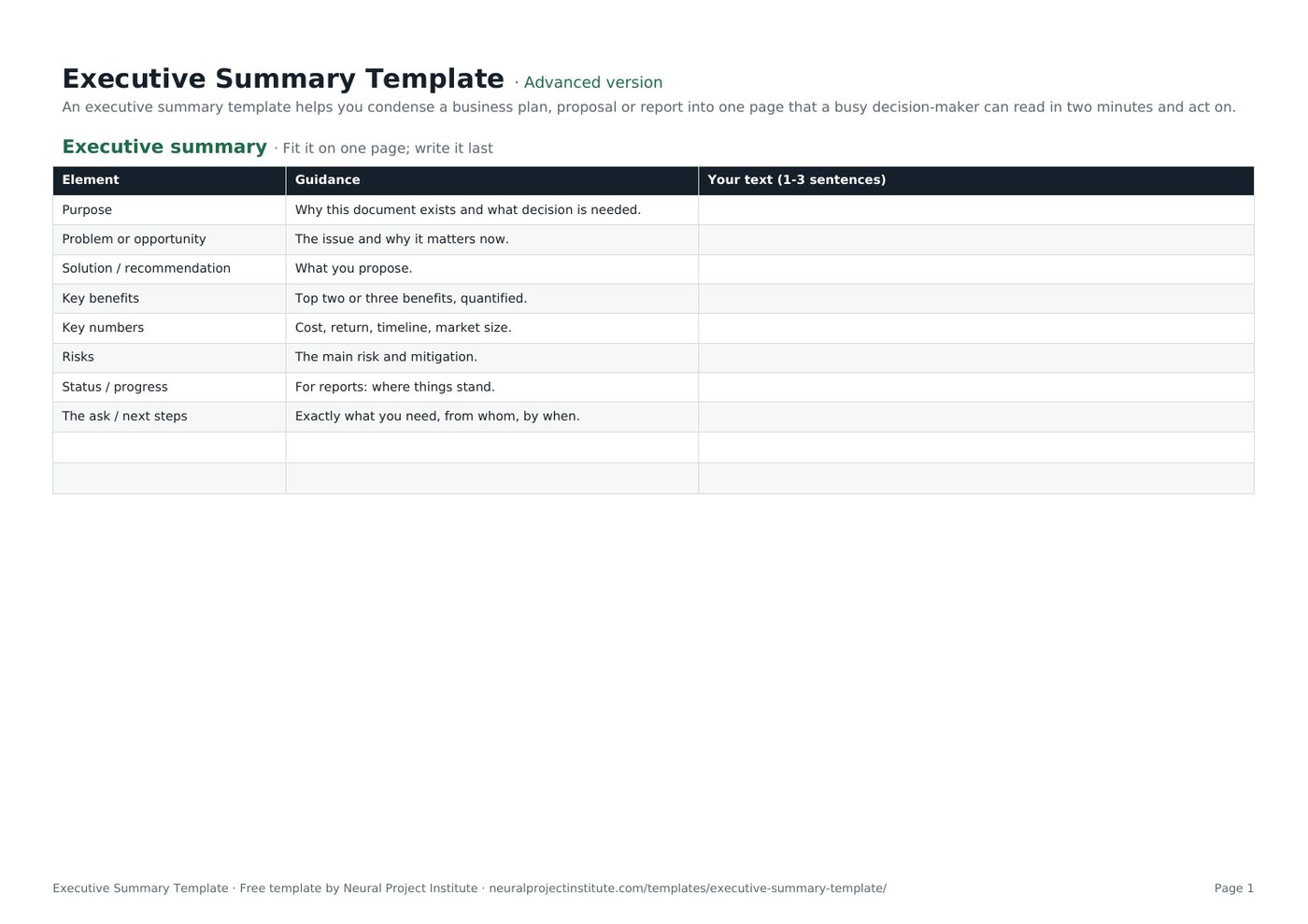Click the intro paragraph describing the template
The image size is (1308, 924).
tap(648, 107)
